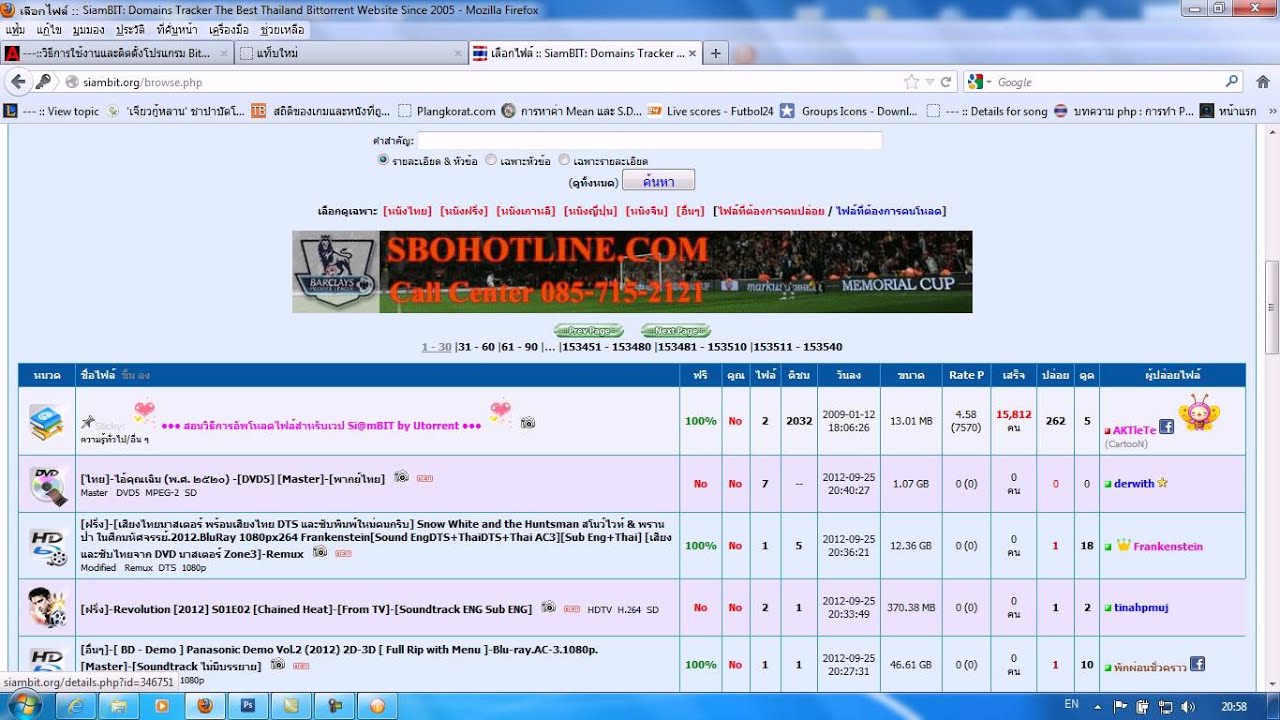
Task: Close the แท็บใหม่ tab
Action: (x=458, y=53)
